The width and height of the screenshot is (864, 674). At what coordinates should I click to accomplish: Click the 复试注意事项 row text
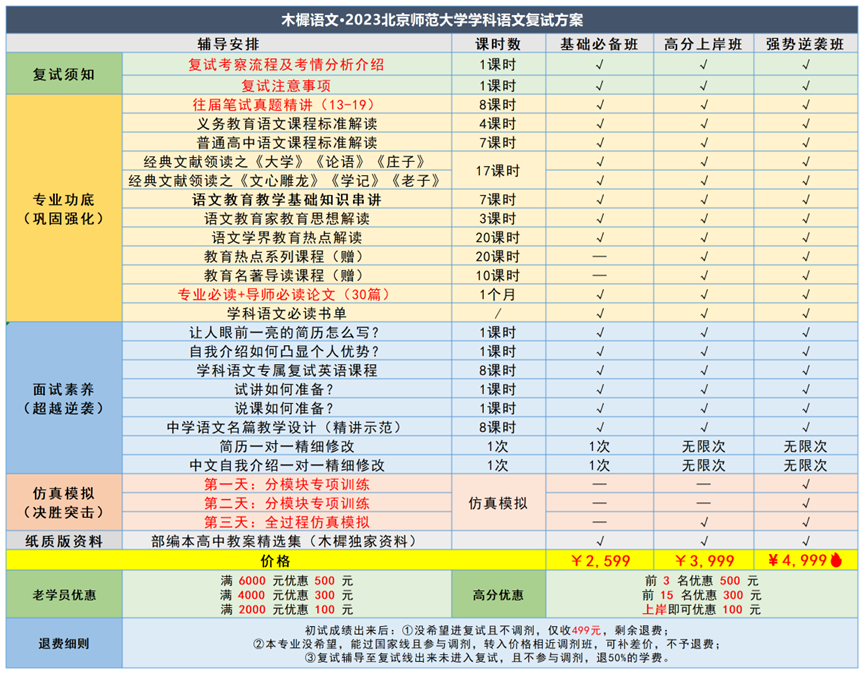pyautogui.click(x=287, y=85)
